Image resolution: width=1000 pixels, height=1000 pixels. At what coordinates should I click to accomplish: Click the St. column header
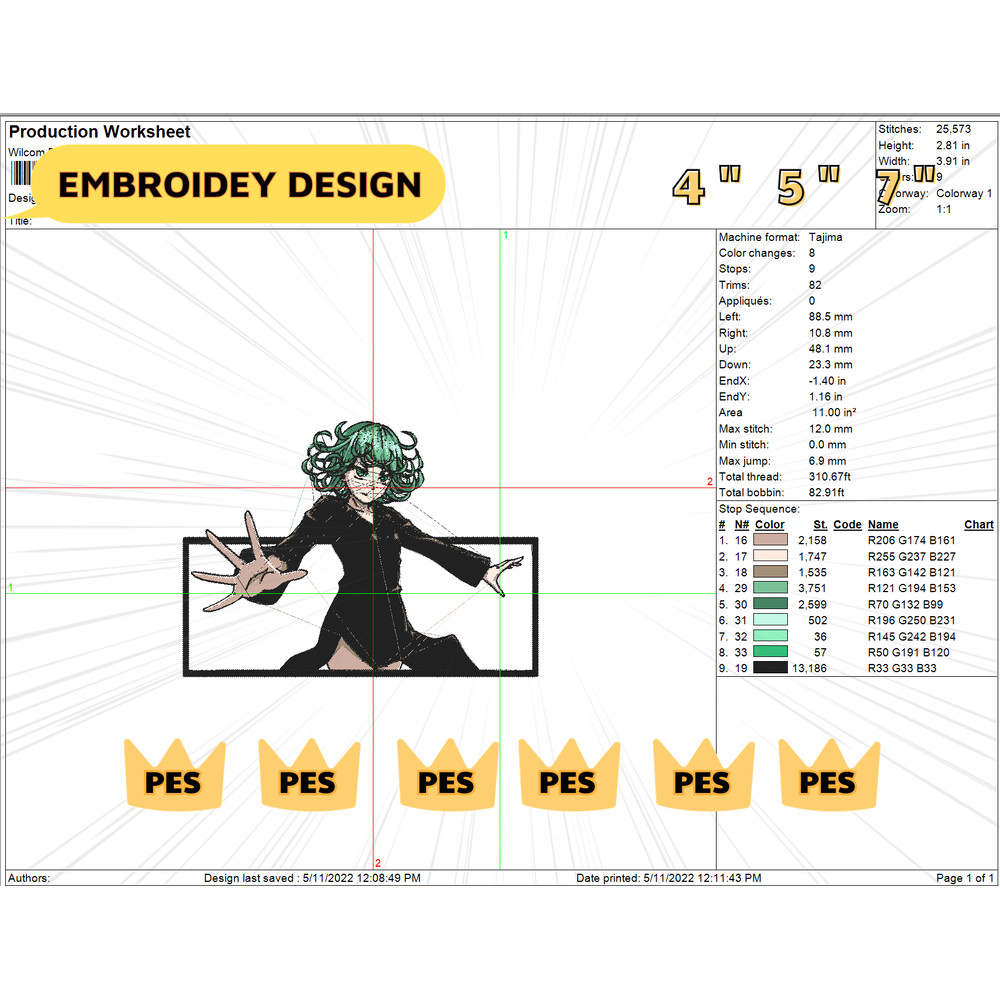820,524
